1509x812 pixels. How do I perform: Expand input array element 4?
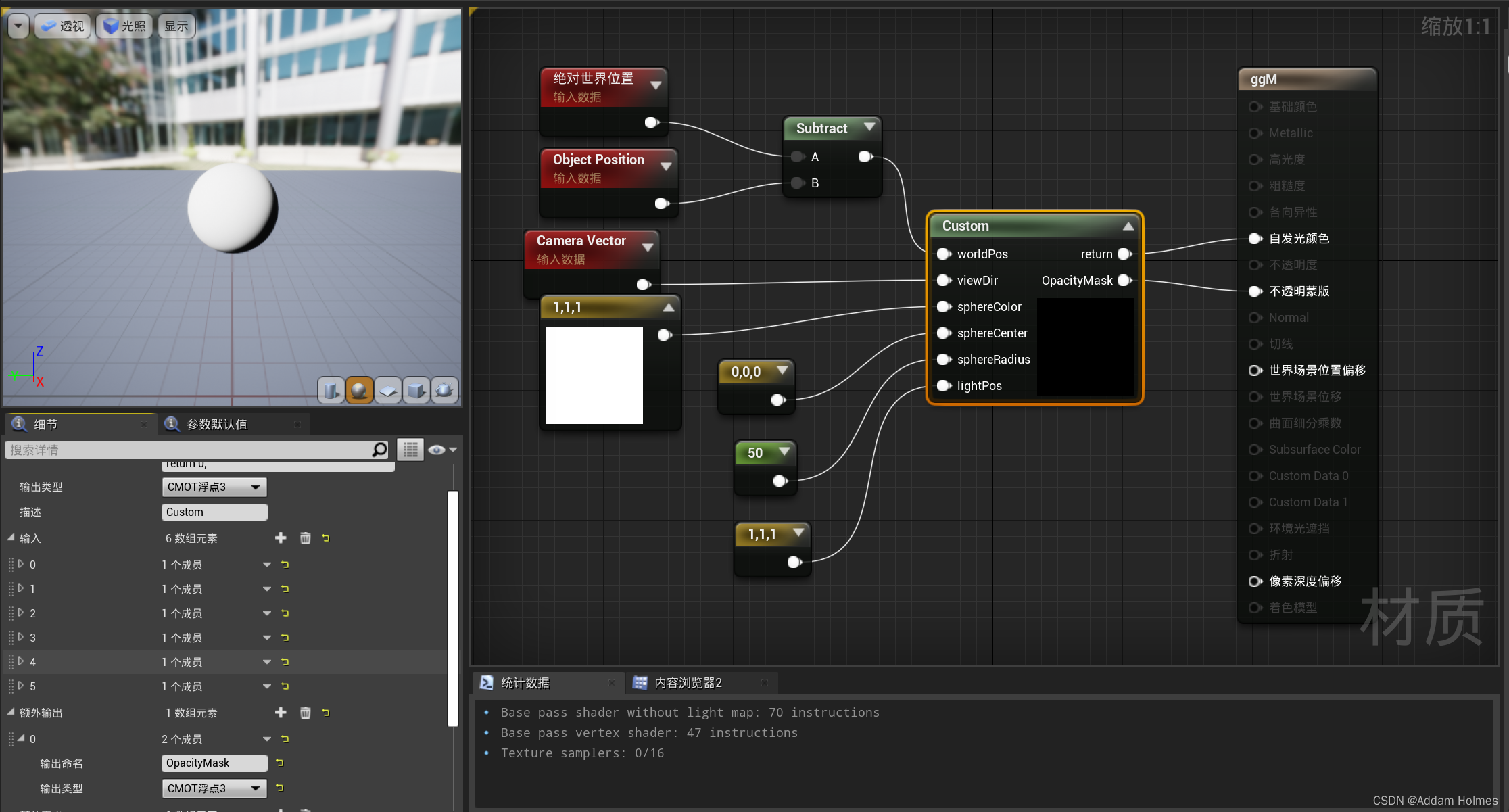coord(21,661)
